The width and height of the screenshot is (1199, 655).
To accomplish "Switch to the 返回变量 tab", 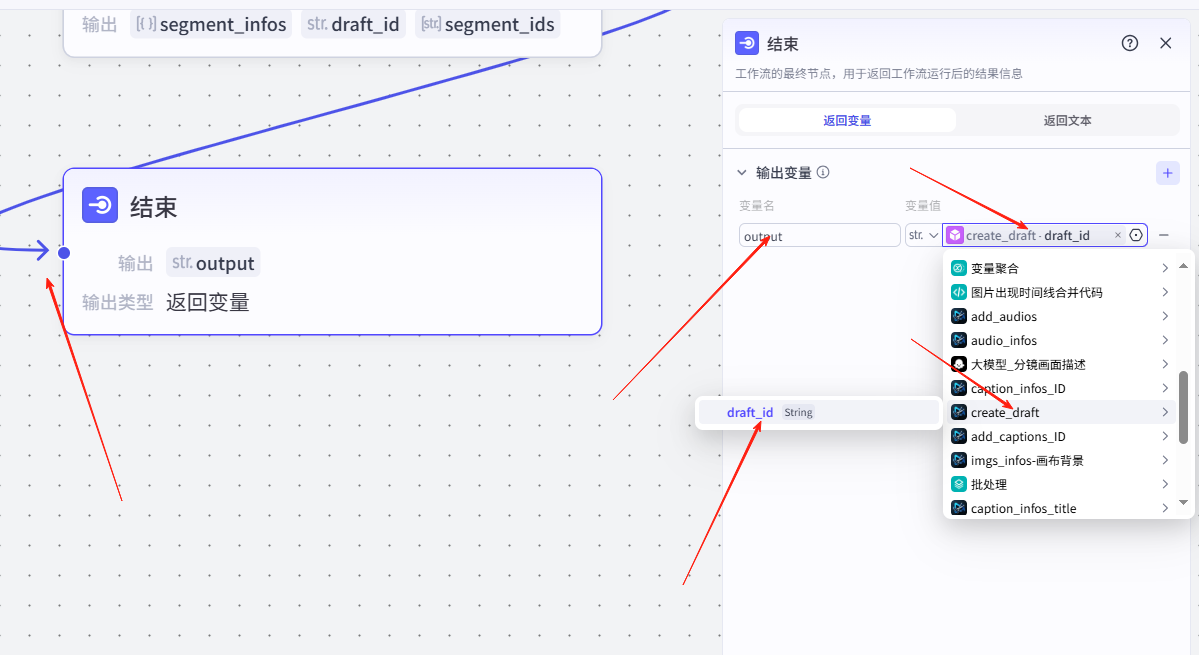I will click(847, 120).
